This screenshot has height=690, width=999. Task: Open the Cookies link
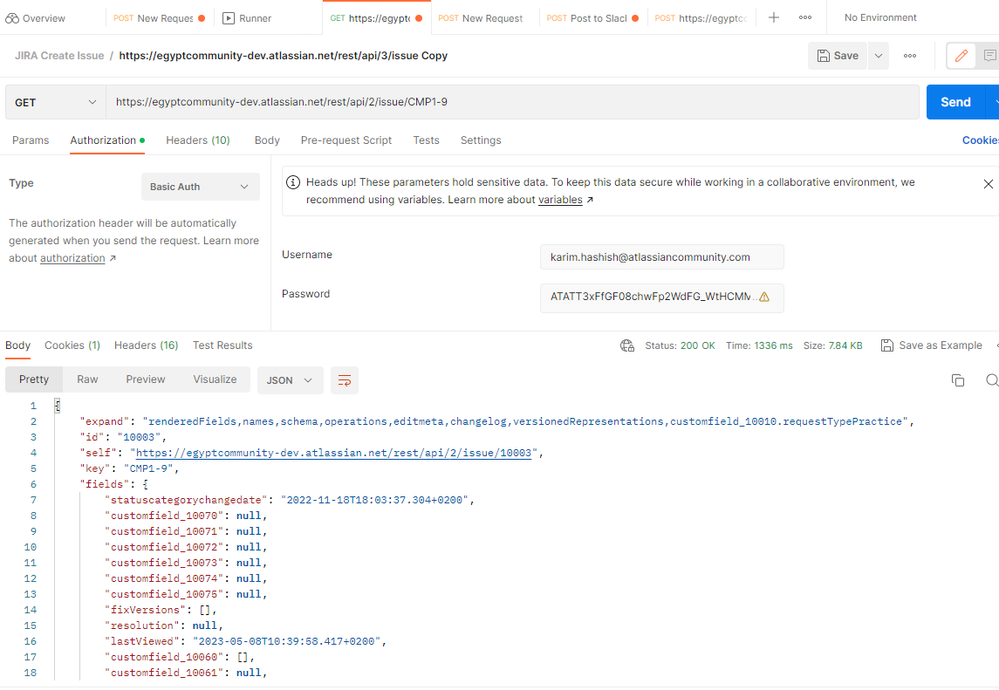(x=980, y=140)
